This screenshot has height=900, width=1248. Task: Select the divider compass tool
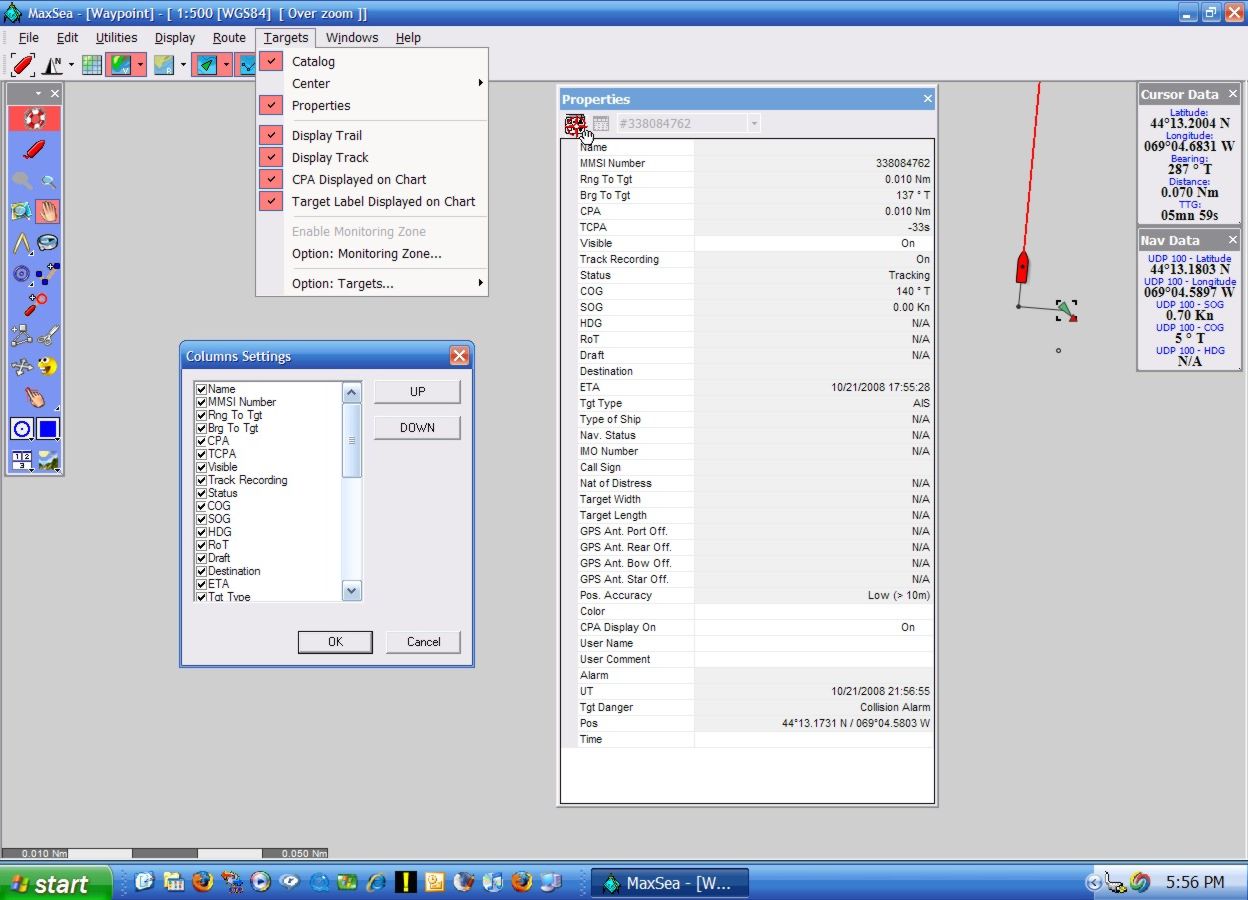(22, 243)
